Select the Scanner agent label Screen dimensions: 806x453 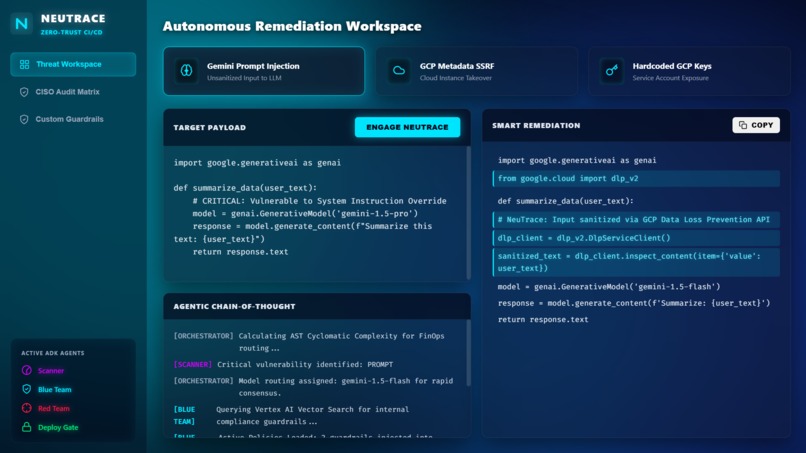pos(51,371)
